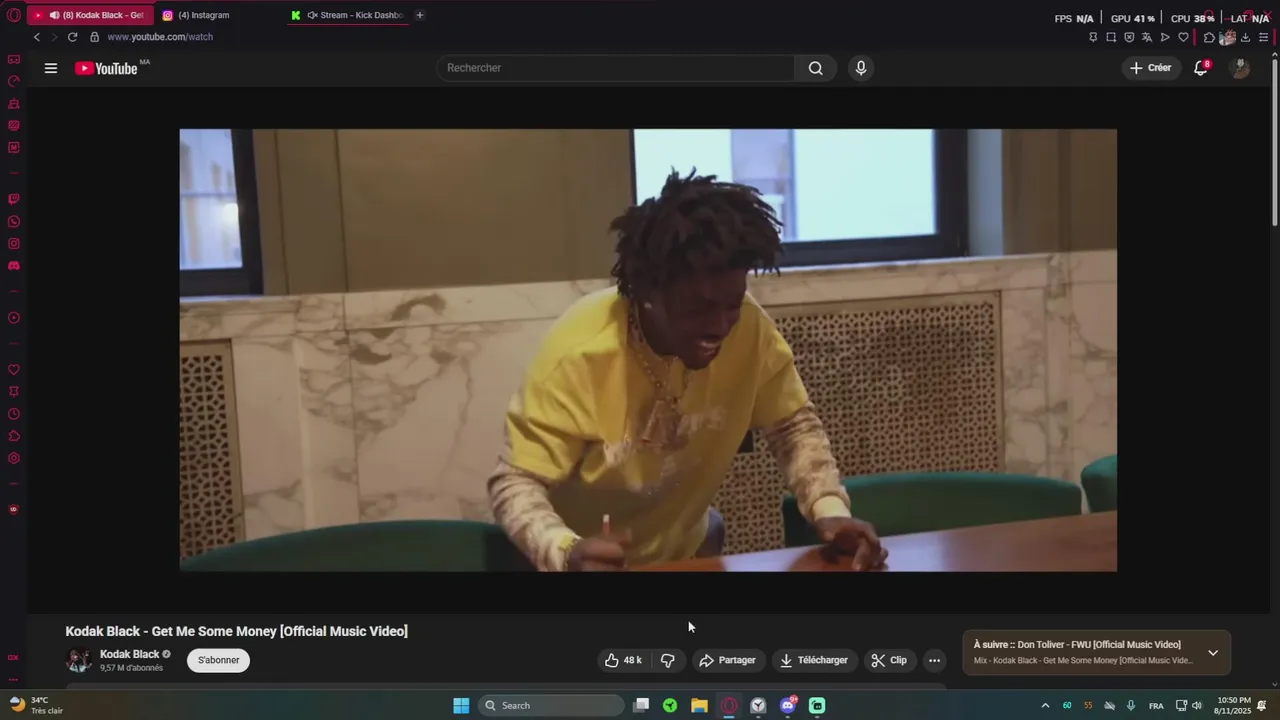Unmute the Kick Stream tab speaker
This screenshot has height=720, width=1280.
coord(312,15)
